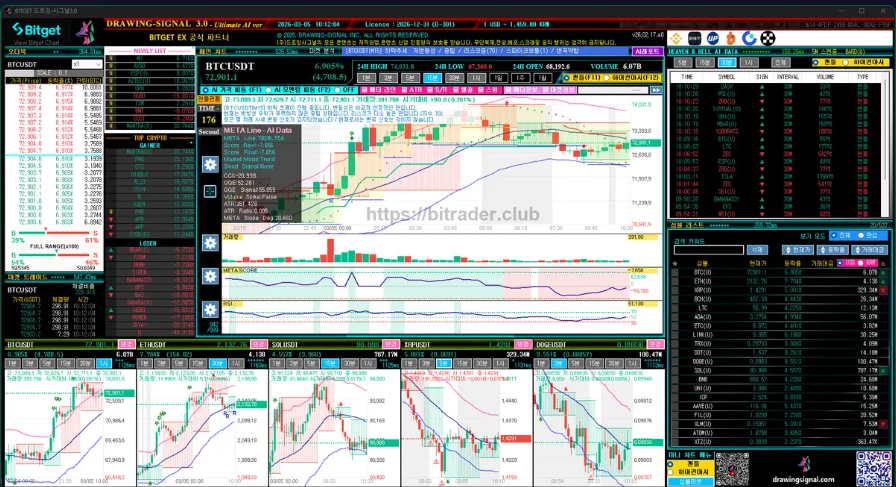
Task: Select XRP(U) row in symbol list
Action: 780,290
